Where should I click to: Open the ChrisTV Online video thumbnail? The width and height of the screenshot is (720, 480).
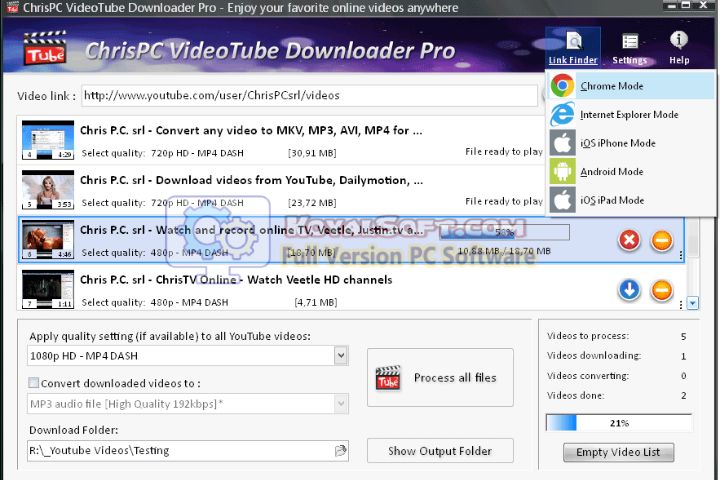(48, 289)
